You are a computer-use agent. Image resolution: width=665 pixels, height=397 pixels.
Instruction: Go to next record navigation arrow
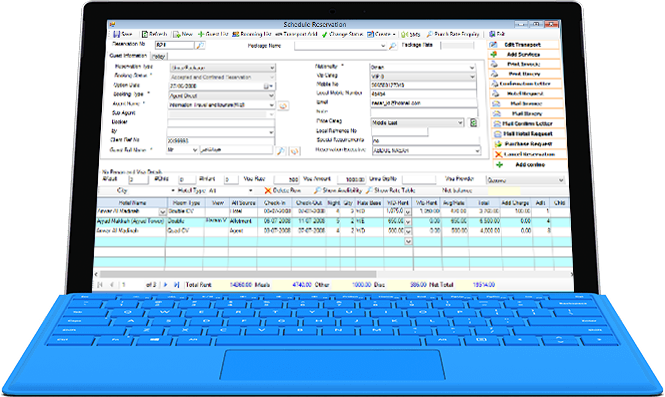(165, 285)
